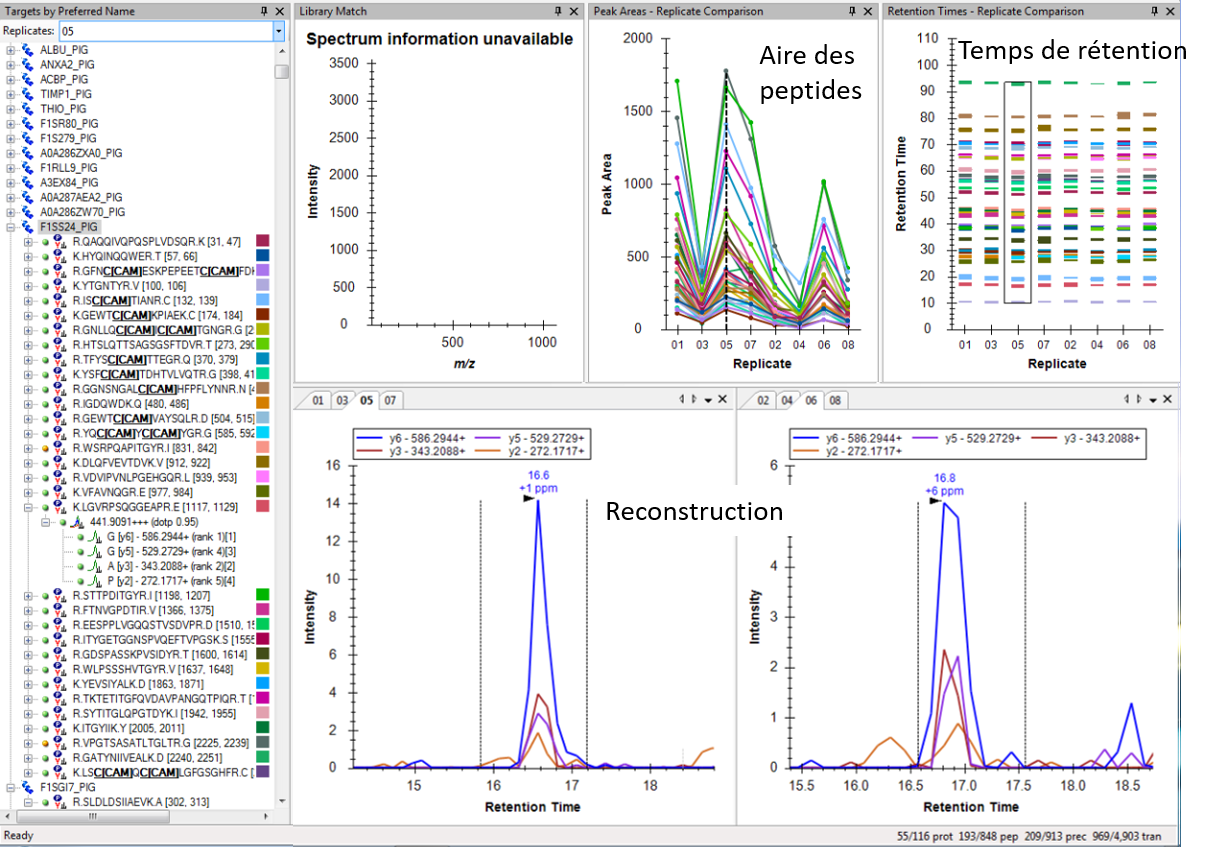
Task: Toggle auto-hide pin on Peak Areas panel
Action: pyautogui.click(x=851, y=11)
